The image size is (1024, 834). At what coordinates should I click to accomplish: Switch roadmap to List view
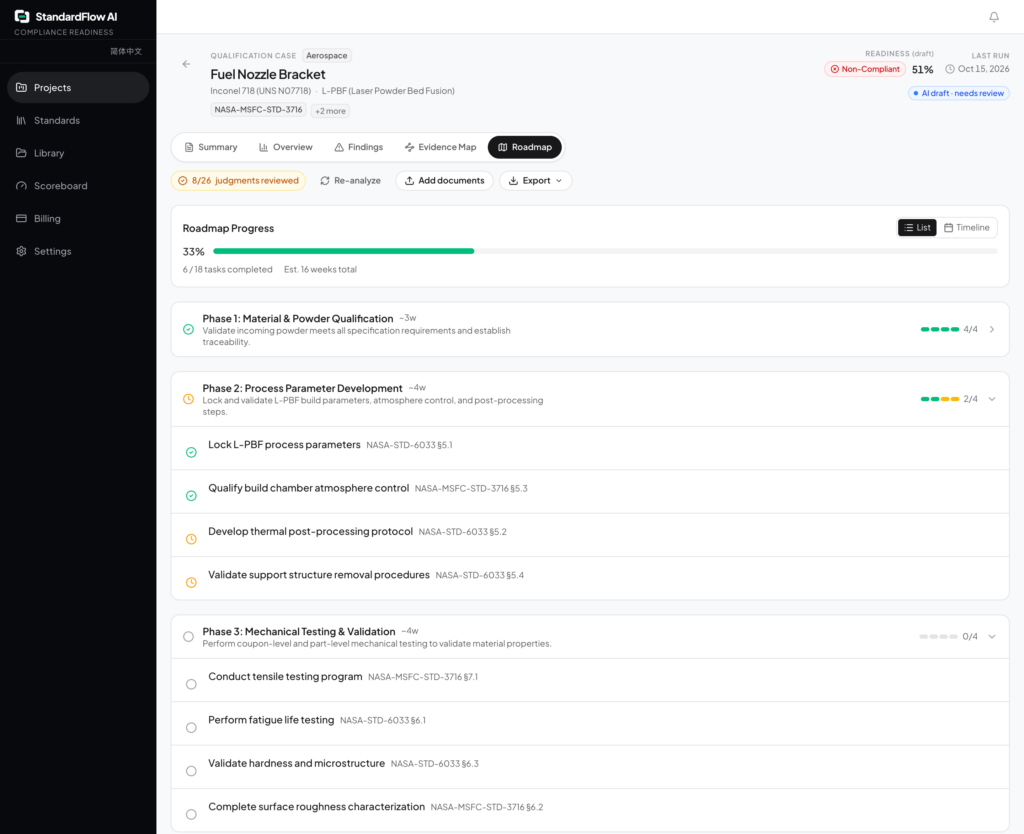917,227
